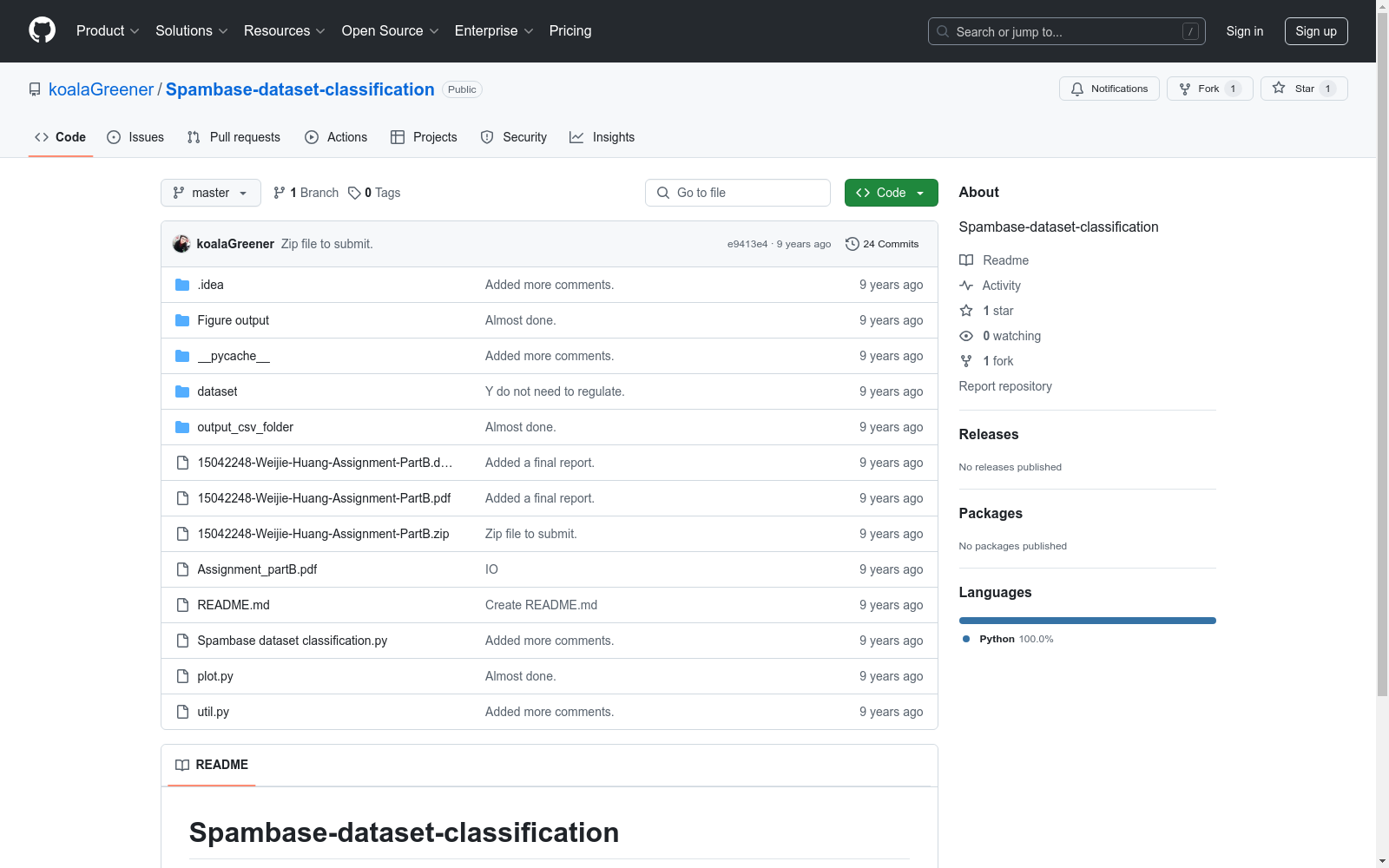This screenshot has width=1389, height=868.
Task: Open the Enterprise dropdown
Action: pos(494,31)
